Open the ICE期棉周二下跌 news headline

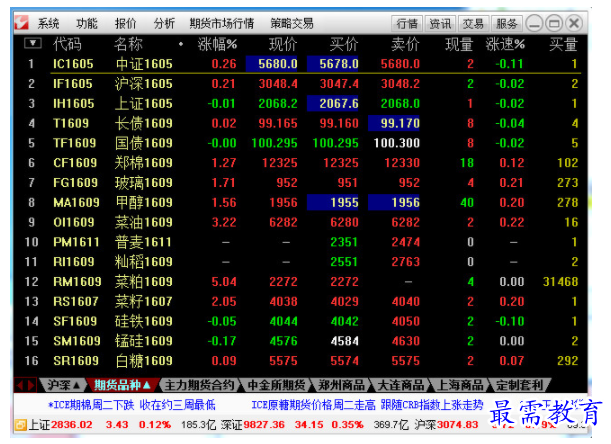click(132, 405)
